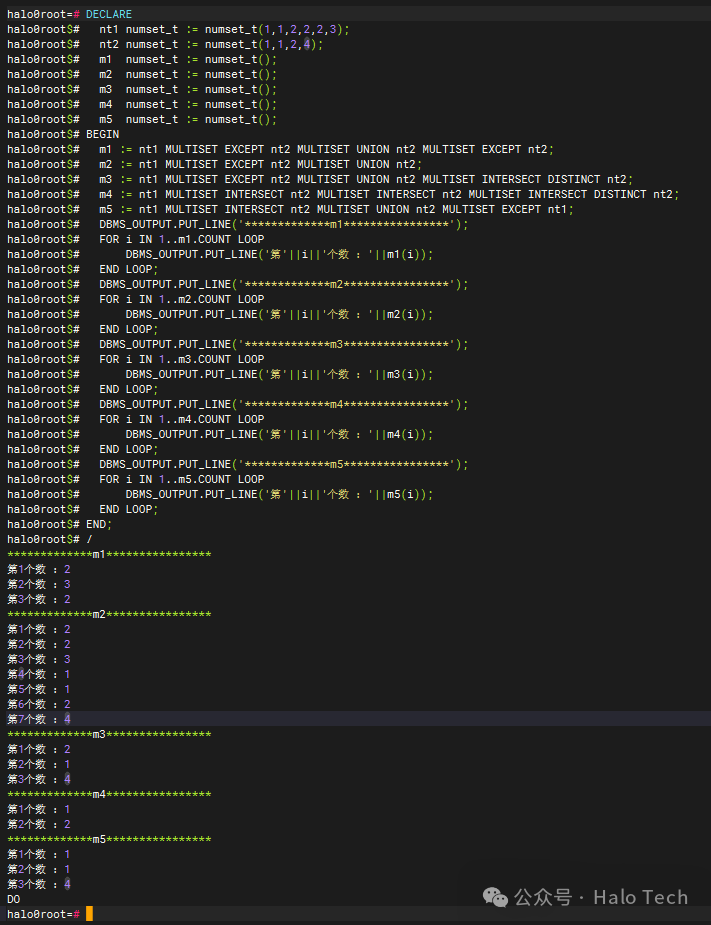Click the PUT_LINE statement printing the m5 header

coord(283,465)
